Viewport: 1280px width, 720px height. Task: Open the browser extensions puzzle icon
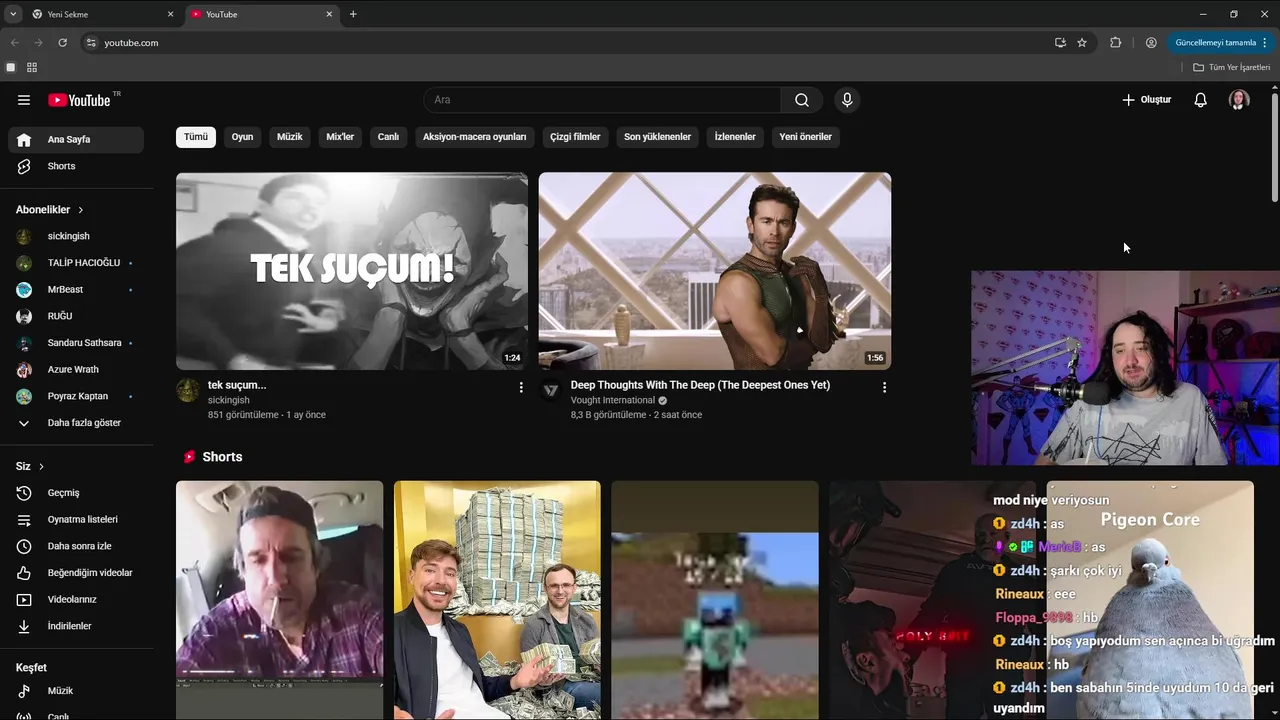pos(1116,43)
